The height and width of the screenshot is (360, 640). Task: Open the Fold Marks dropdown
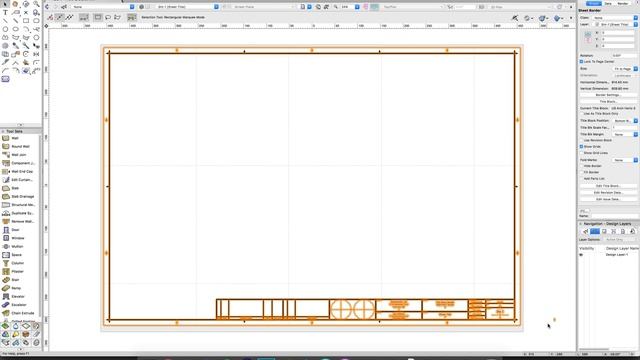tap(625, 160)
